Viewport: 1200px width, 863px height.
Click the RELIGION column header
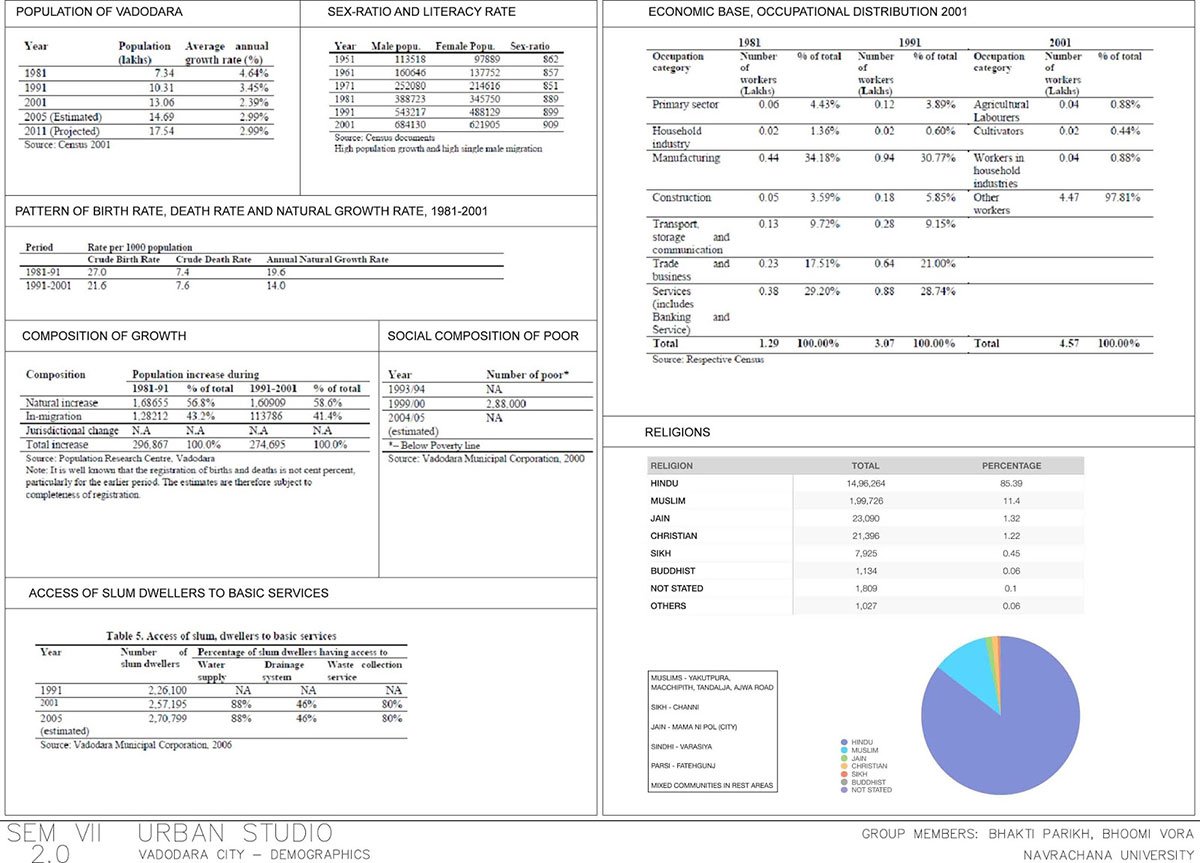673,466
